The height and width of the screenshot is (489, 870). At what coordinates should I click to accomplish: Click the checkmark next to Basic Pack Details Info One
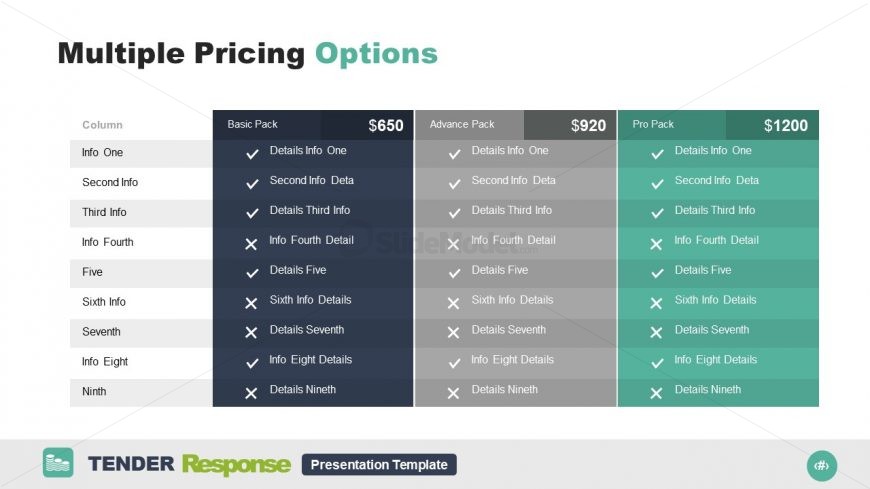coord(252,154)
